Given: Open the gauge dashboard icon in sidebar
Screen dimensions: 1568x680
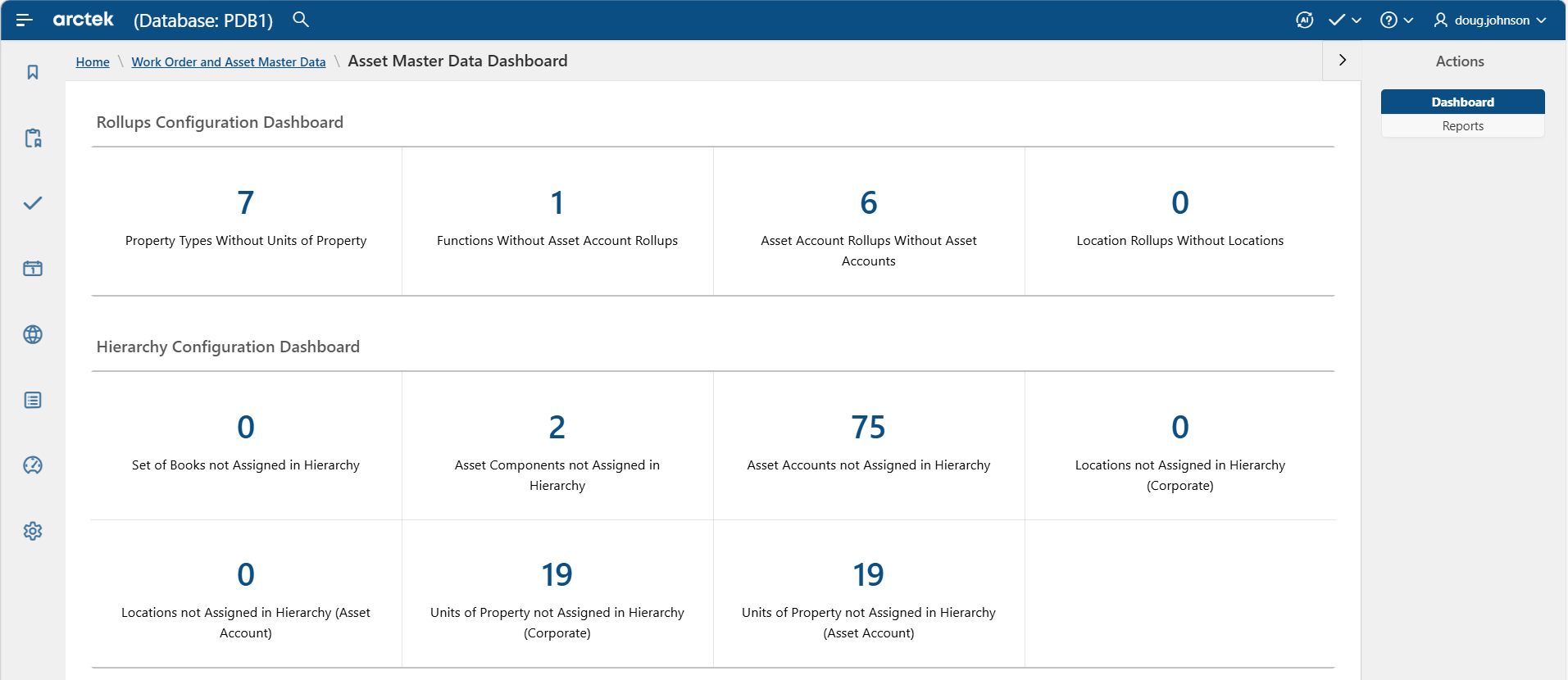Looking at the screenshot, I should pyautogui.click(x=33, y=465).
